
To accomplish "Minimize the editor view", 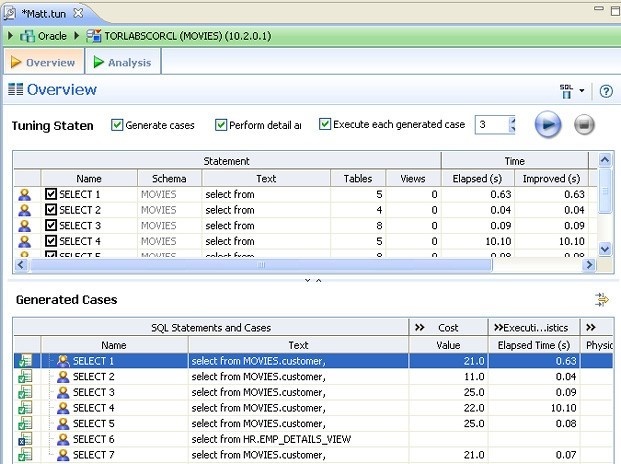I will 599,9.
